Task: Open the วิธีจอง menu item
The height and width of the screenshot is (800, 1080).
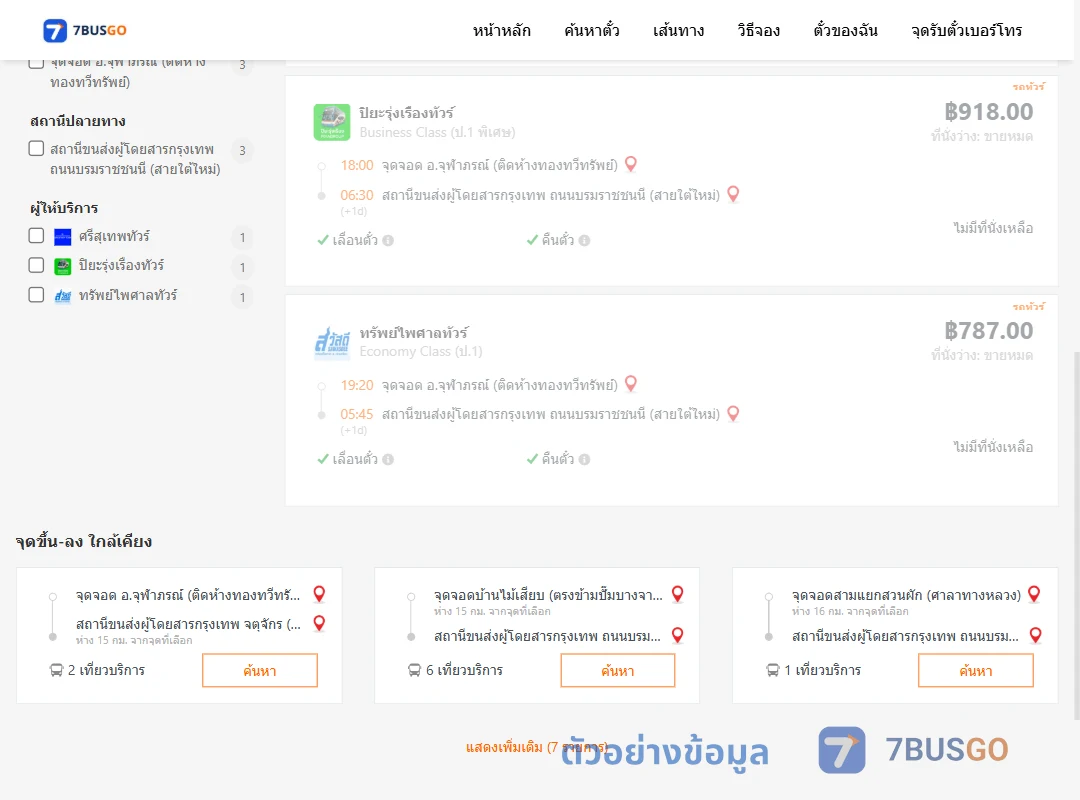Action: (758, 30)
